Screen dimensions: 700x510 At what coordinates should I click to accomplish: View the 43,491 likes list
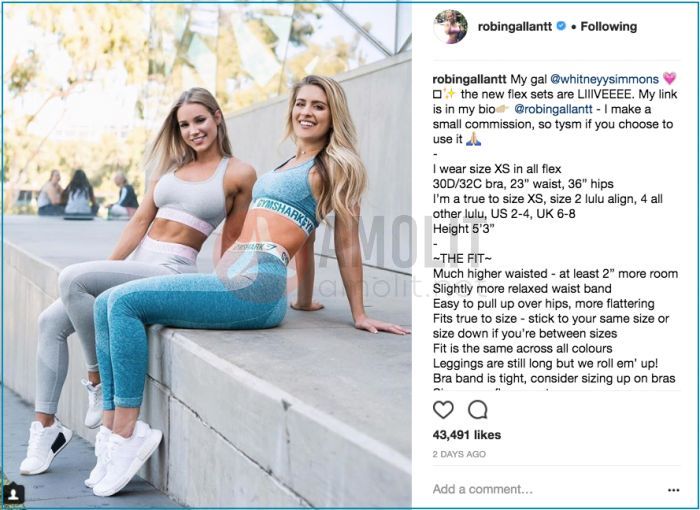[467, 435]
